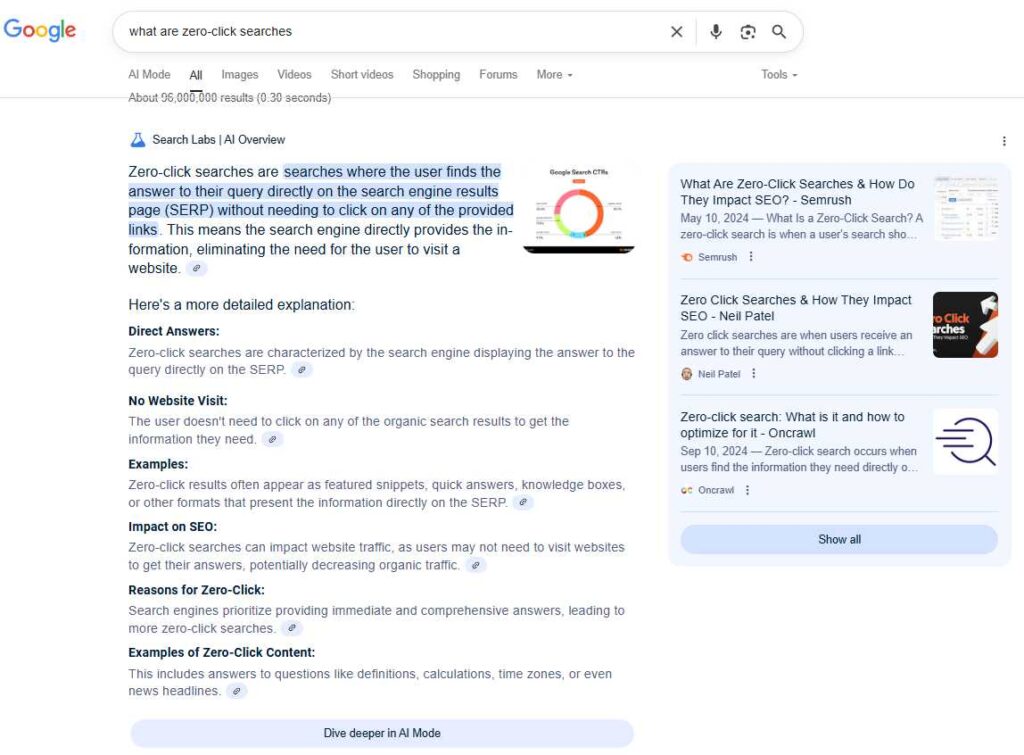Click the 'Semrush' source name
1024x755 pixels.
coord(717,257)
